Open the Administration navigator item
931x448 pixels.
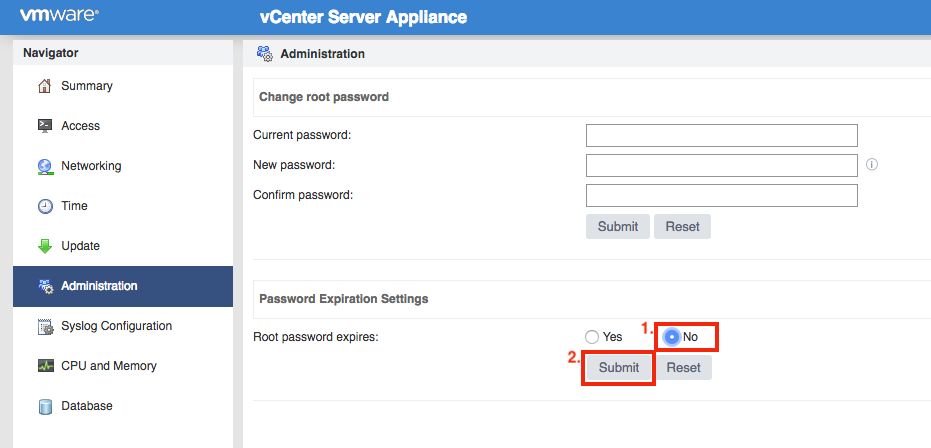click(123, 286)
